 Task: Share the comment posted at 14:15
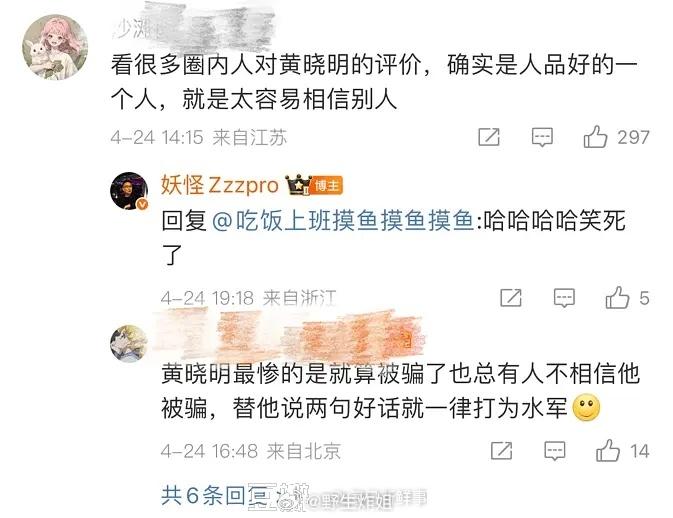coord(489,137)
